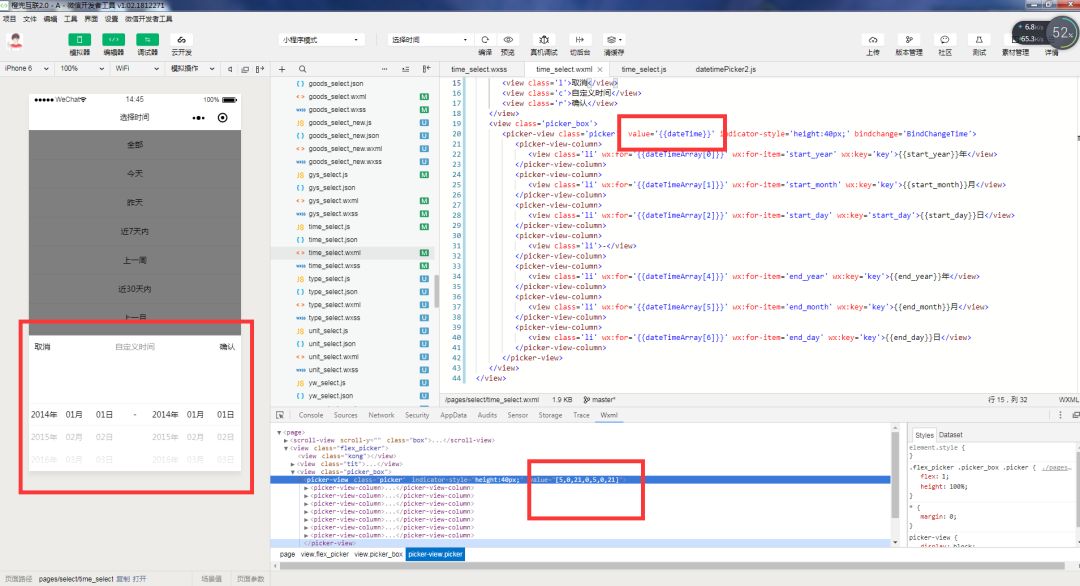Open 项目 menu in menu bar
The width and height of the screenshot is (1080, 586).
[9, 19]
